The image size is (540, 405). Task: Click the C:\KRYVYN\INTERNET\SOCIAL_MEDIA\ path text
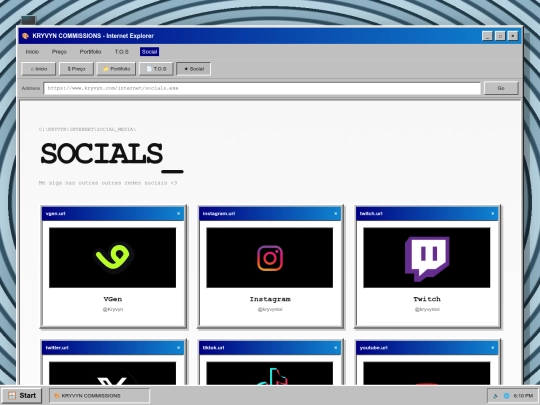(x=87, y=129)
